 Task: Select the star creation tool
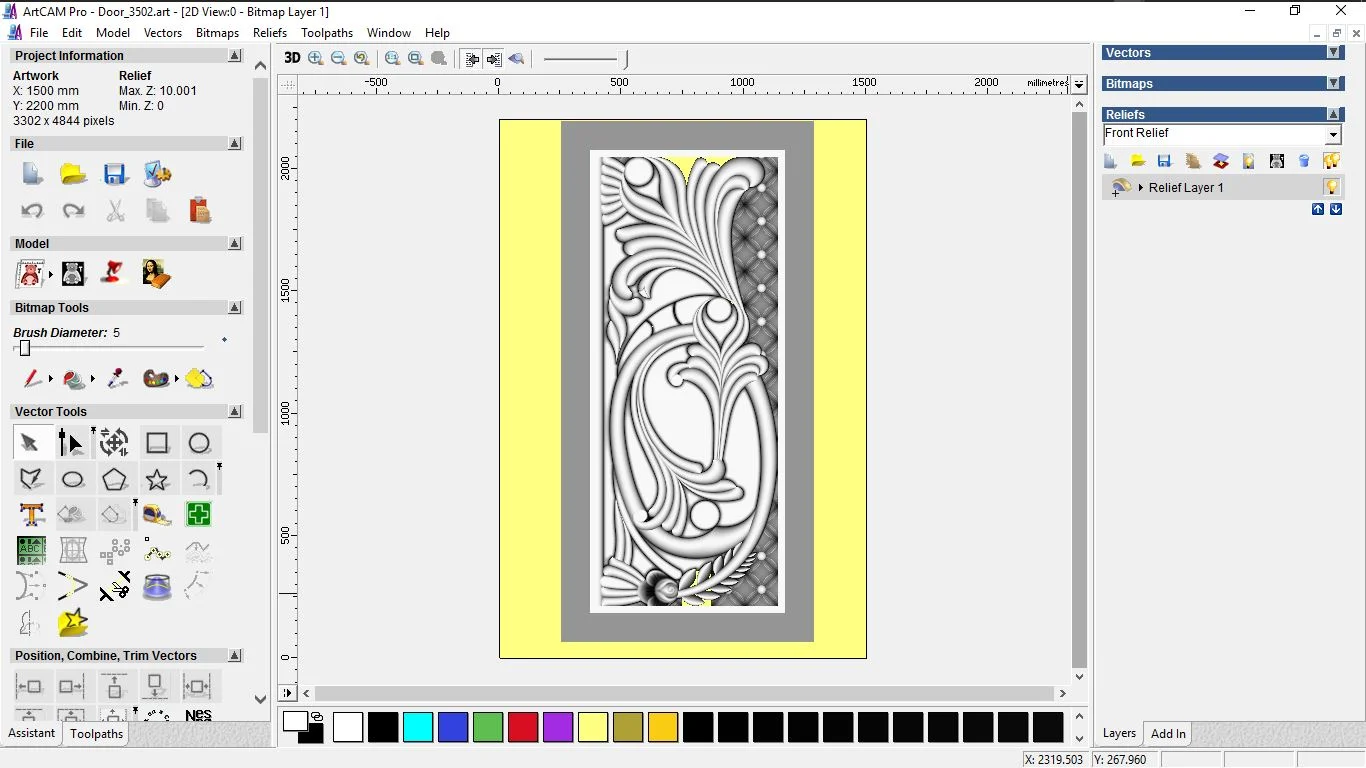click(x=157, y=478)
